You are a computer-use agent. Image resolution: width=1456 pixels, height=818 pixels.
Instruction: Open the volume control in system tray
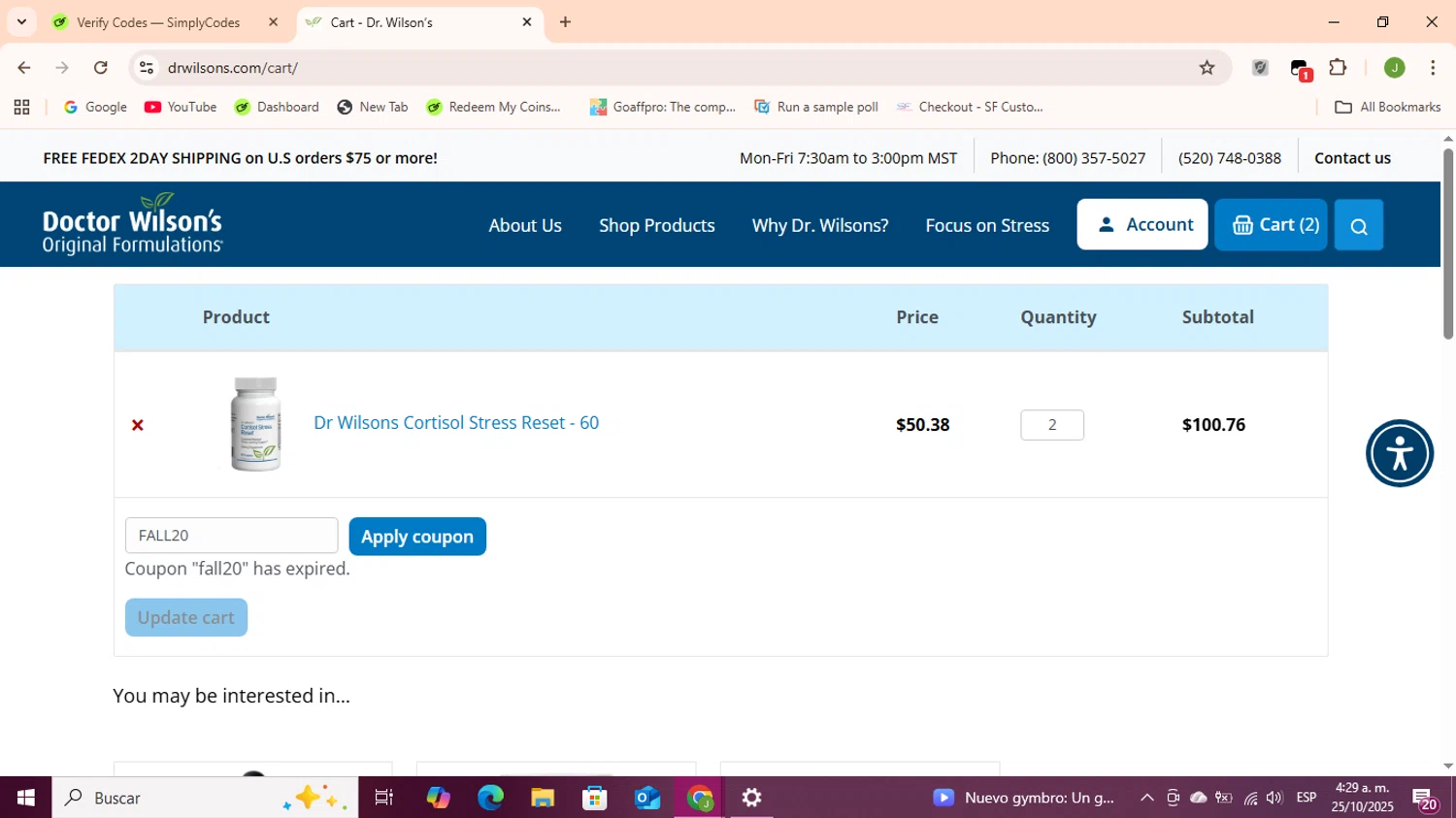[1274, 798]
